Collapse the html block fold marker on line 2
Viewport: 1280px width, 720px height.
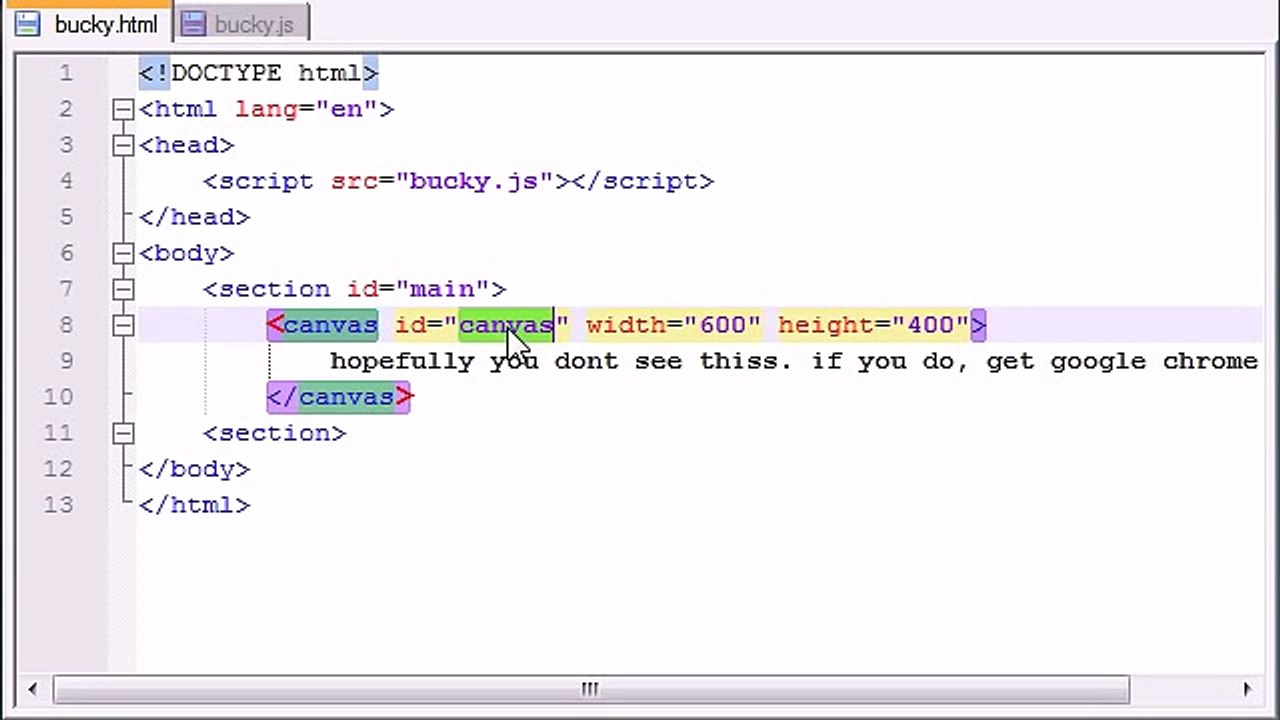click(x=123, y=109)
